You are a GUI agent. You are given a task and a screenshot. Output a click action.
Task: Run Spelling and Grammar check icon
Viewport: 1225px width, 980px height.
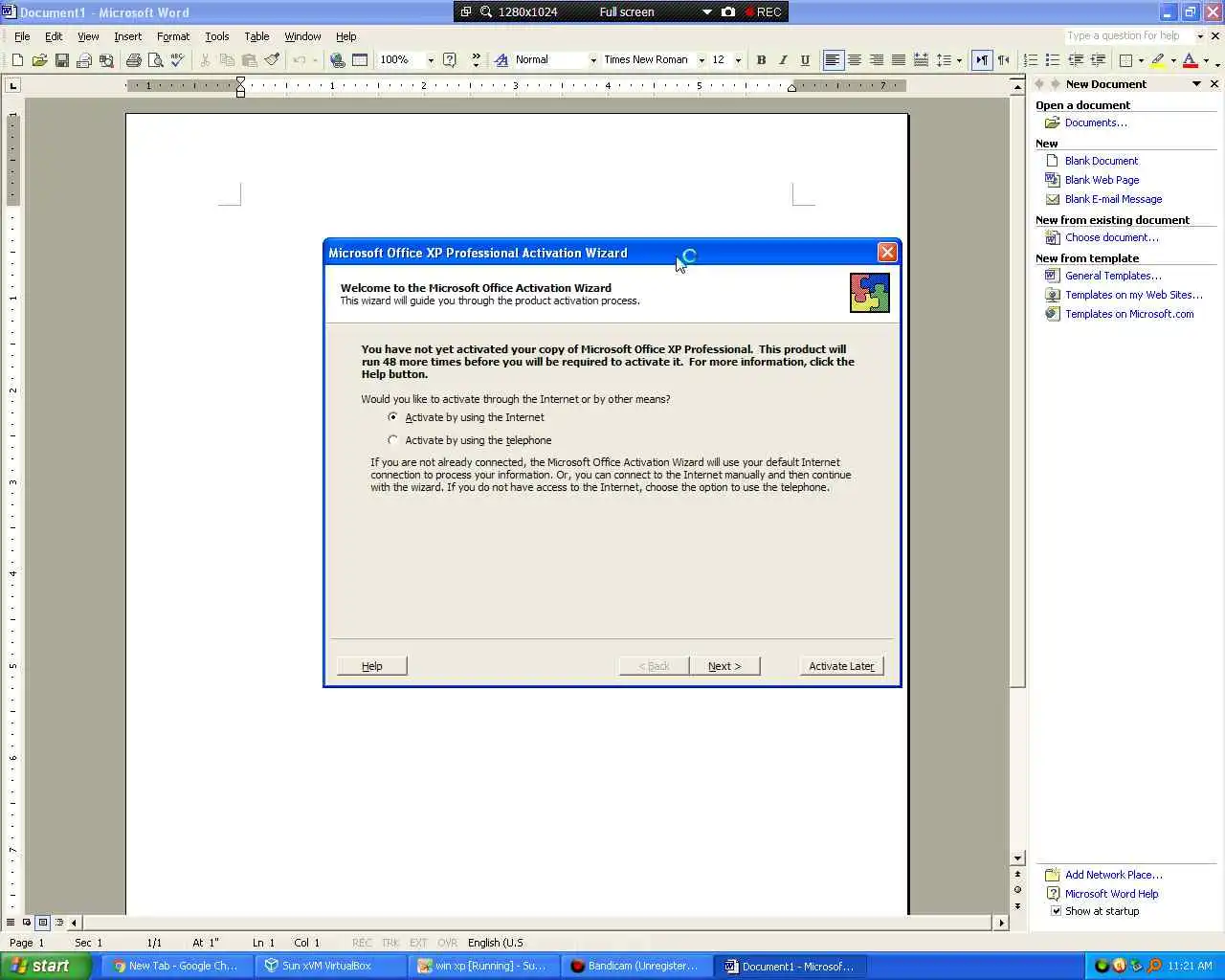(177, 59)
